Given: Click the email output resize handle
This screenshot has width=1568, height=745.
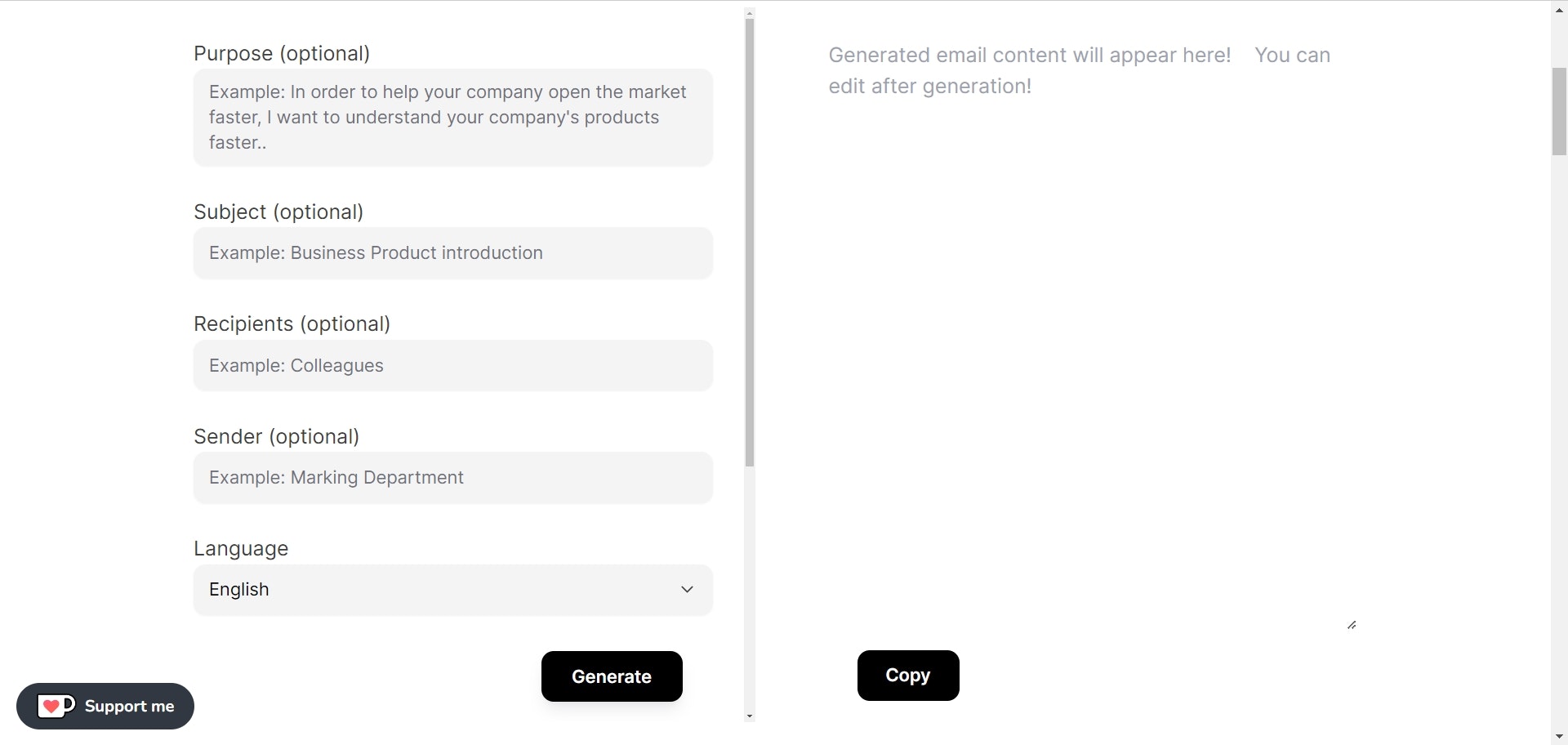Looking at the screenshot, I should click(1352, 625).
